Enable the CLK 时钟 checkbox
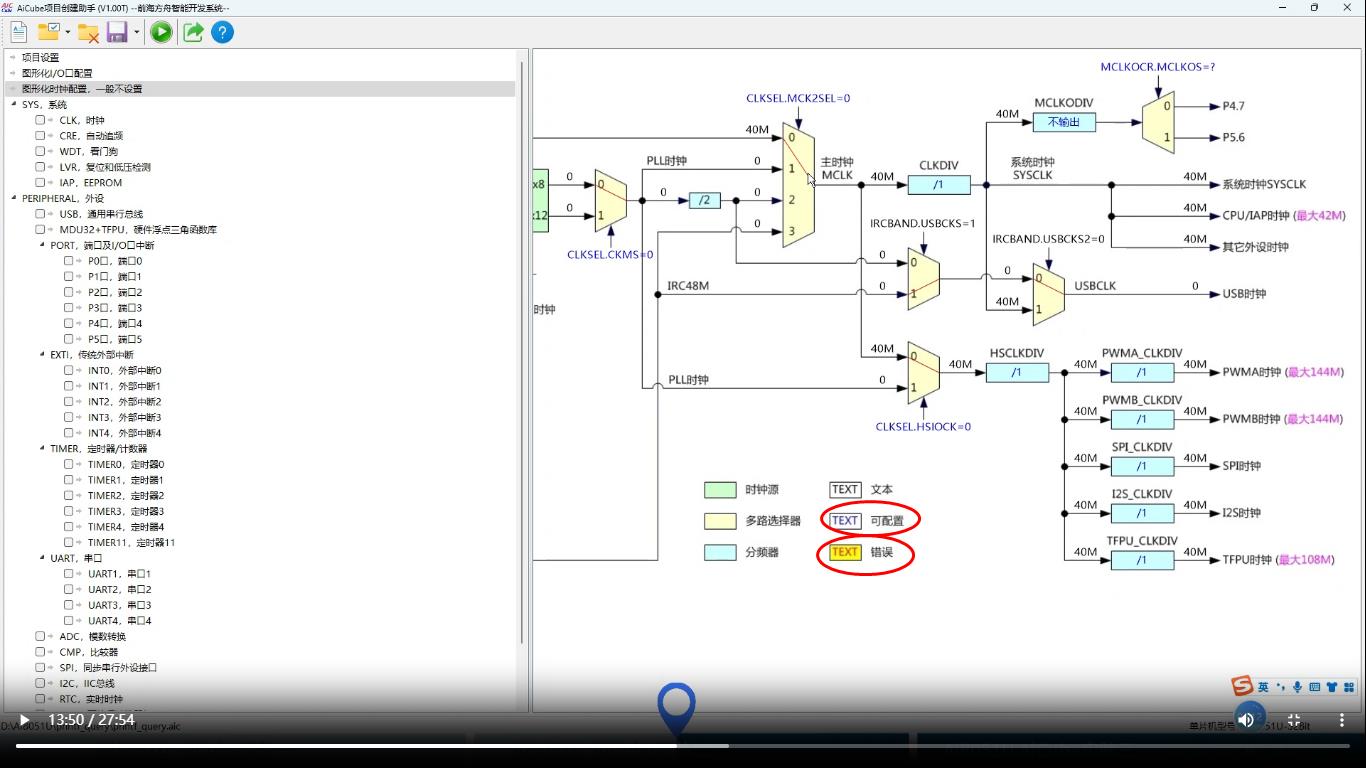 click(x=40, y=120)
